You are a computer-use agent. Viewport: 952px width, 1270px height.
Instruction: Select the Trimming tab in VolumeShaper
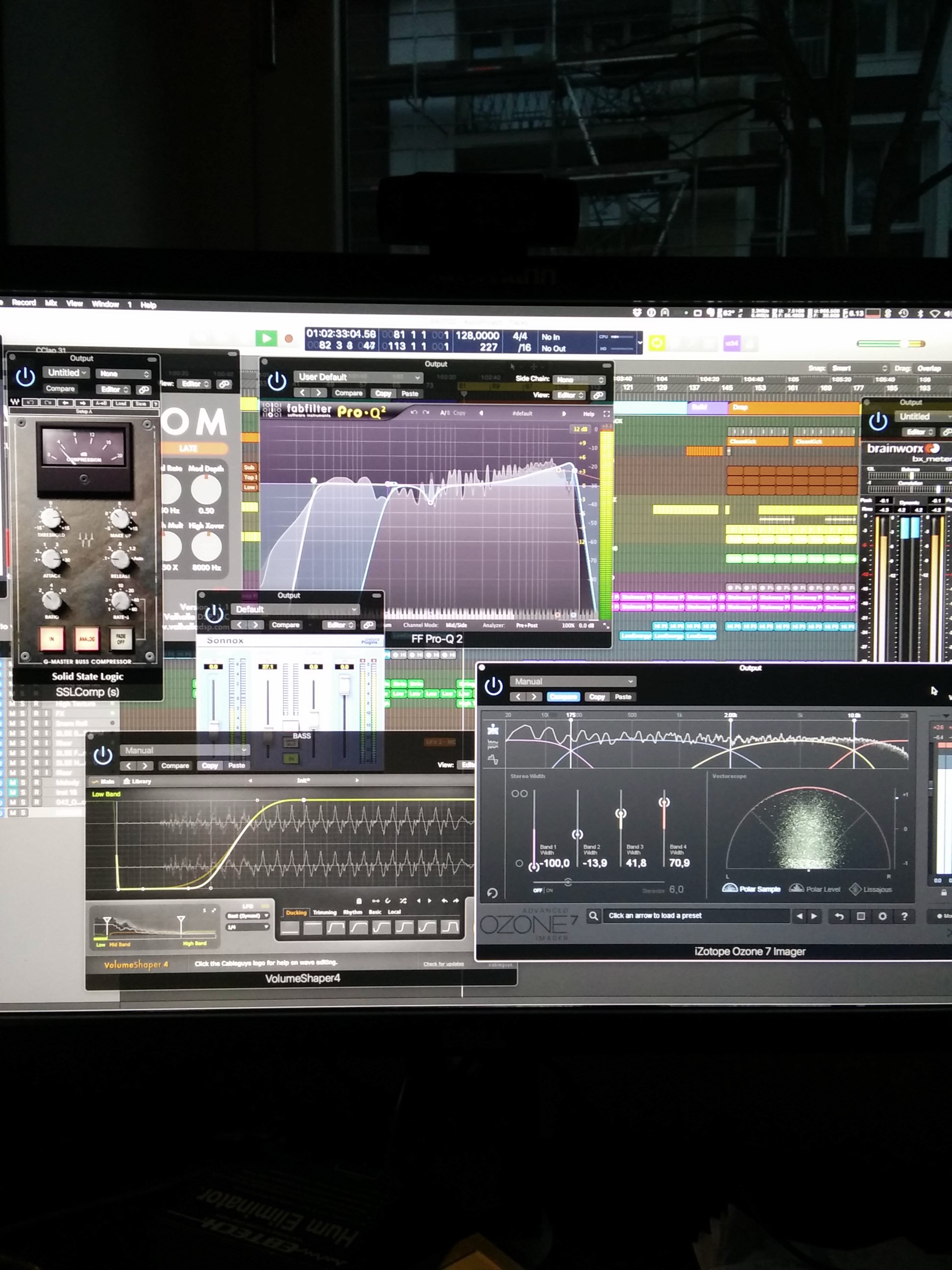click(325, 912)
